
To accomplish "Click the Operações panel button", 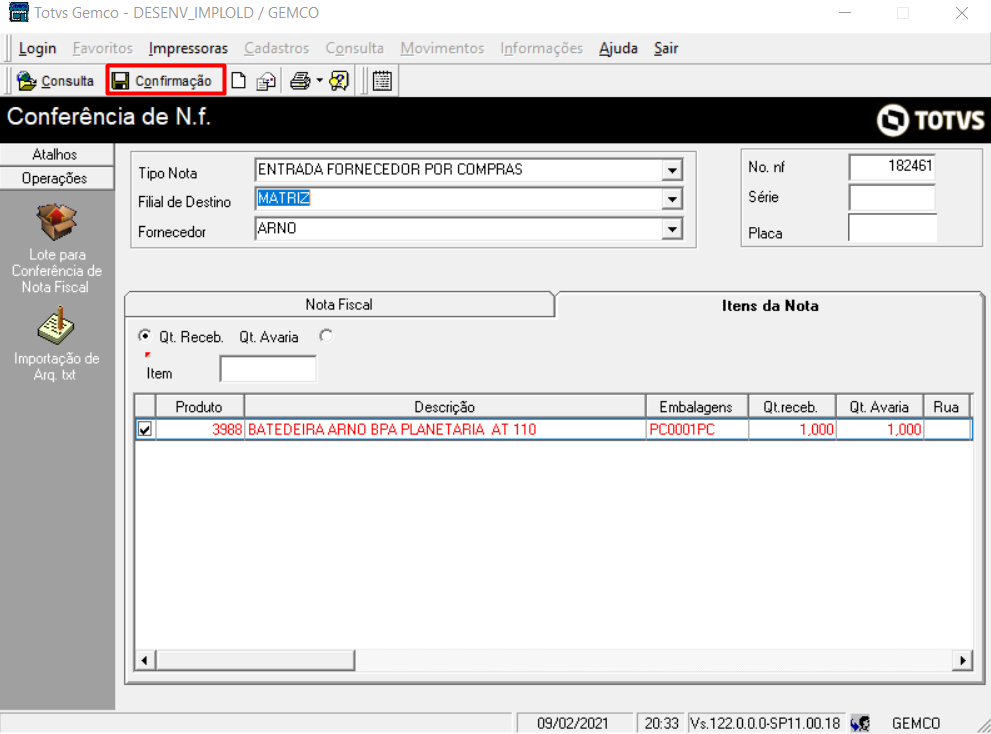I will 56,178.
